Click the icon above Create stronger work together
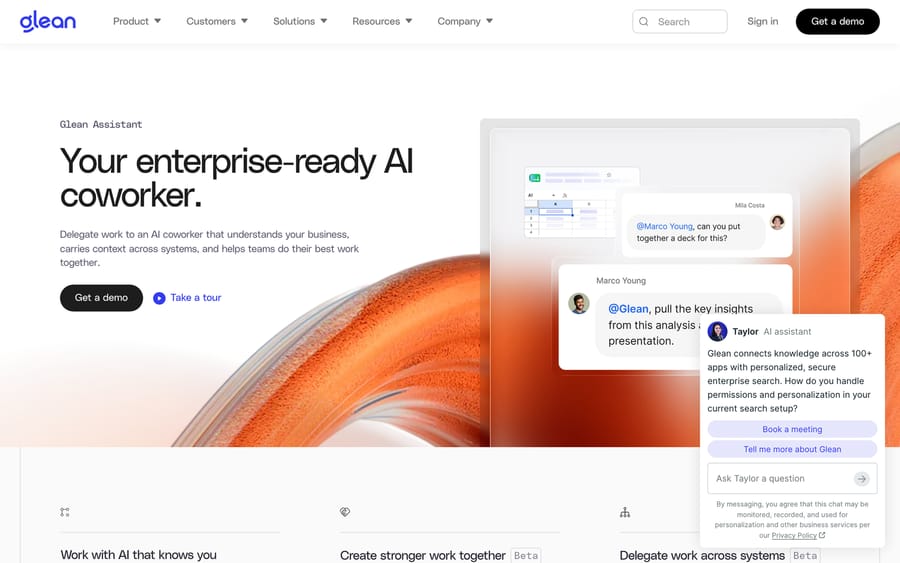The width and height of the screenshot is (900, 563). [345, 512]
